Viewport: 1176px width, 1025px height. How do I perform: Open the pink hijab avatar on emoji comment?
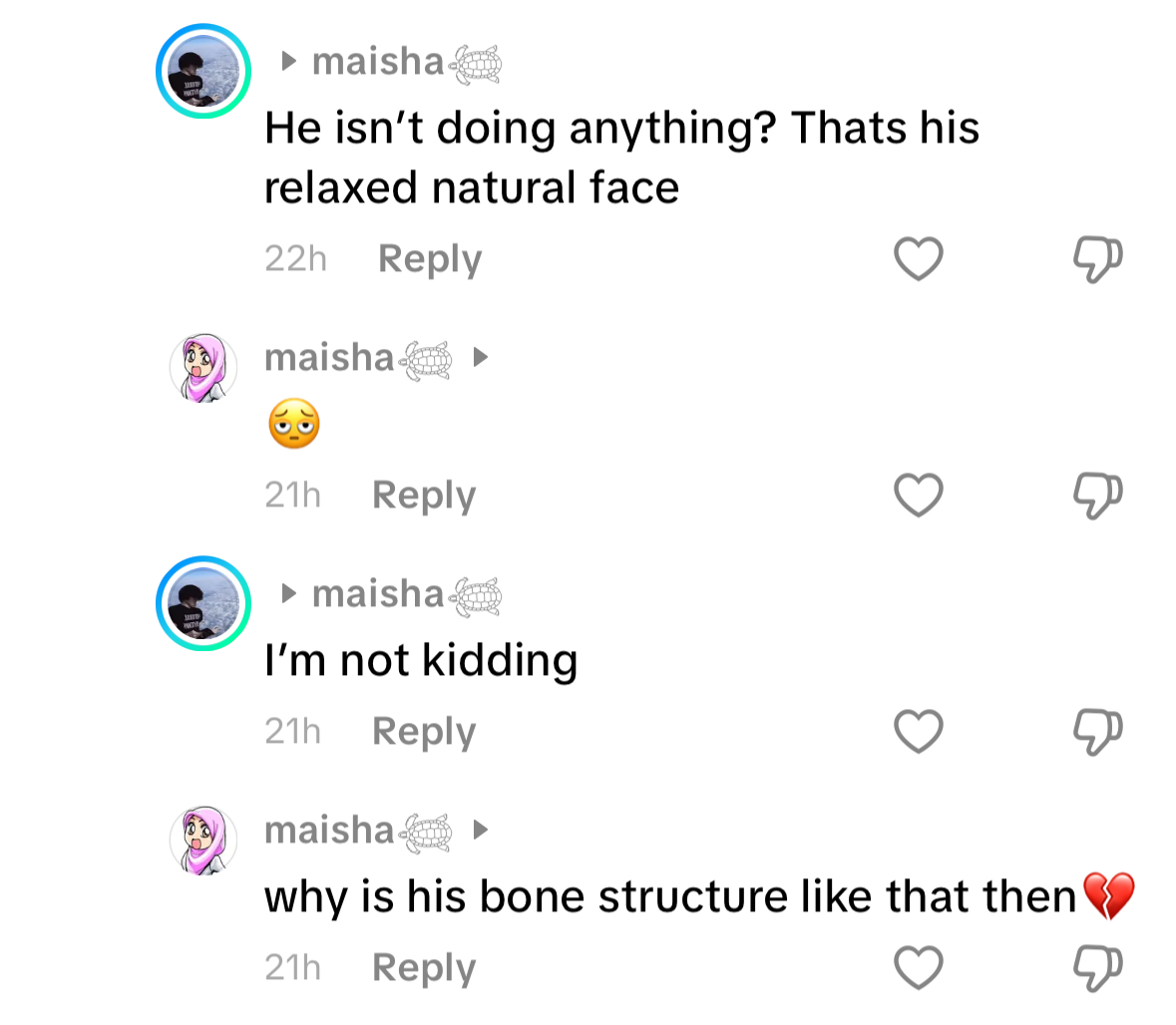[203, 368]
